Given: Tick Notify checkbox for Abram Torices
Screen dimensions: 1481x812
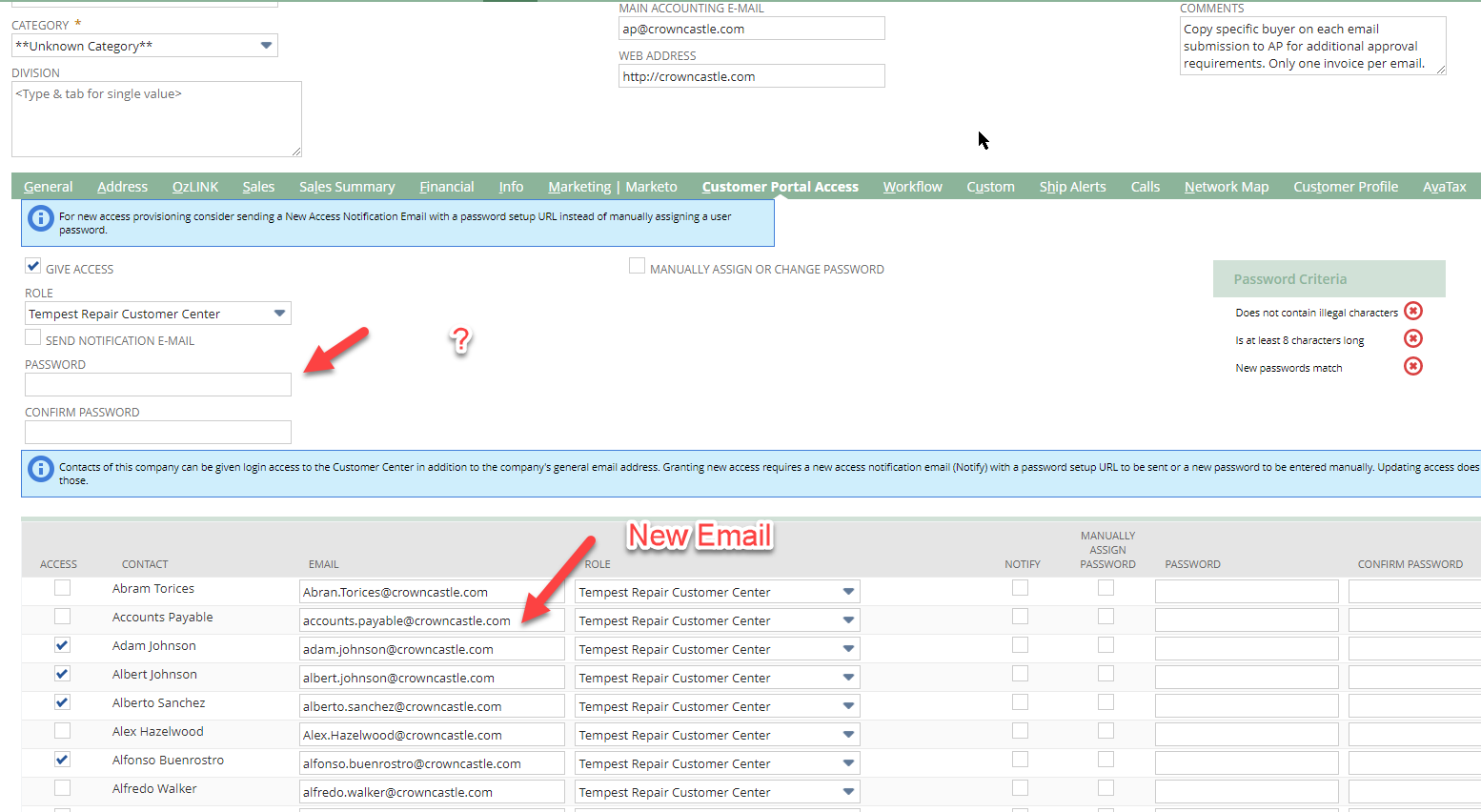Looking at the screenshot, I should pos(1021,588).
